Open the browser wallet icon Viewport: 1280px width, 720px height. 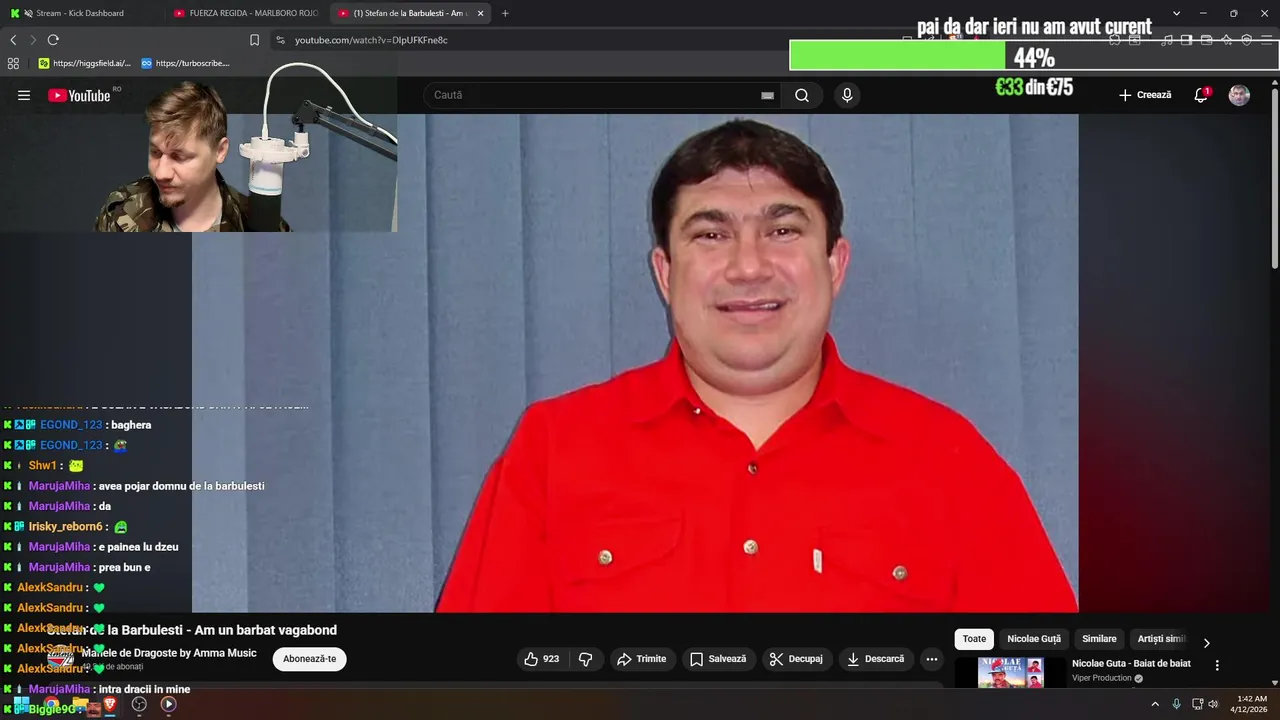coord(1206,40)
